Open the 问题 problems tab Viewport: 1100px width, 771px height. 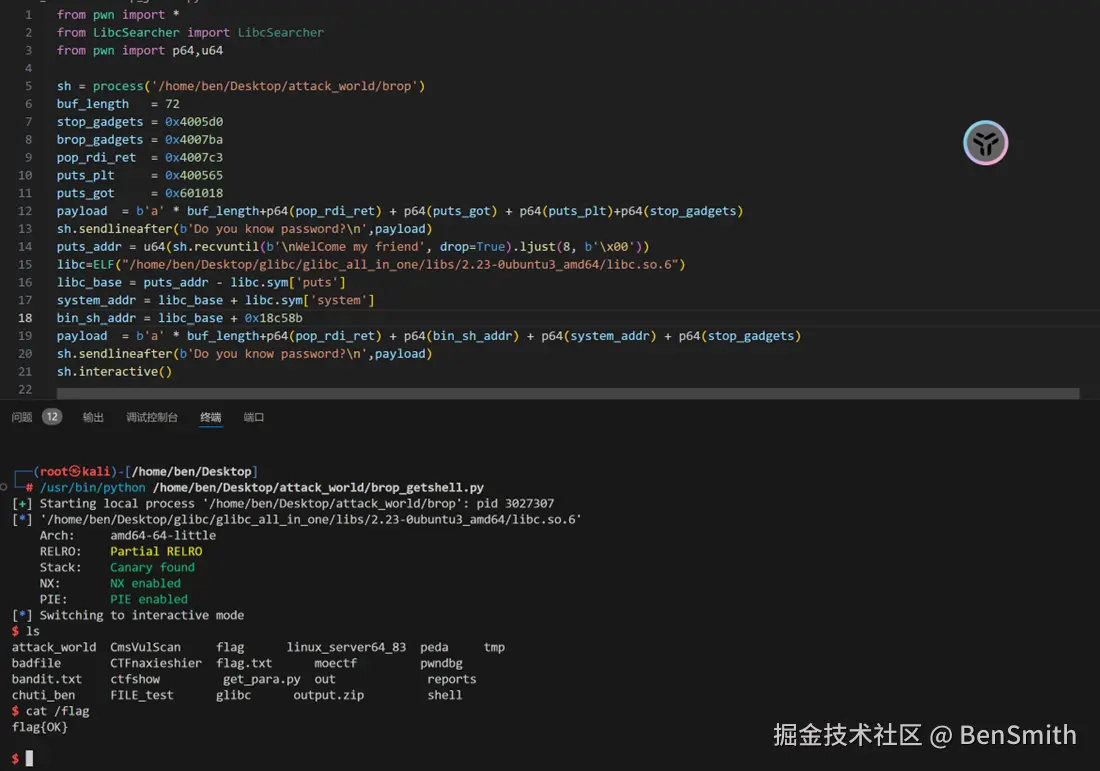22,417
